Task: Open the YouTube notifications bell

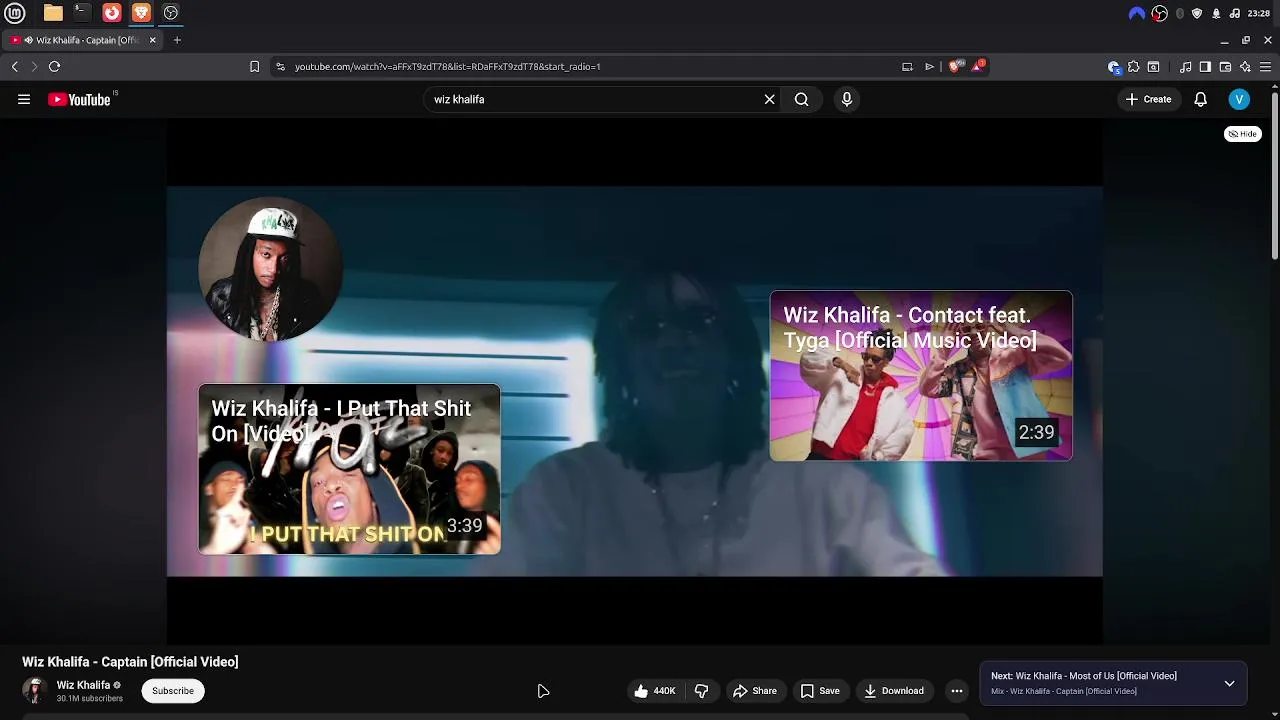Action: (x=1201, y=99)
